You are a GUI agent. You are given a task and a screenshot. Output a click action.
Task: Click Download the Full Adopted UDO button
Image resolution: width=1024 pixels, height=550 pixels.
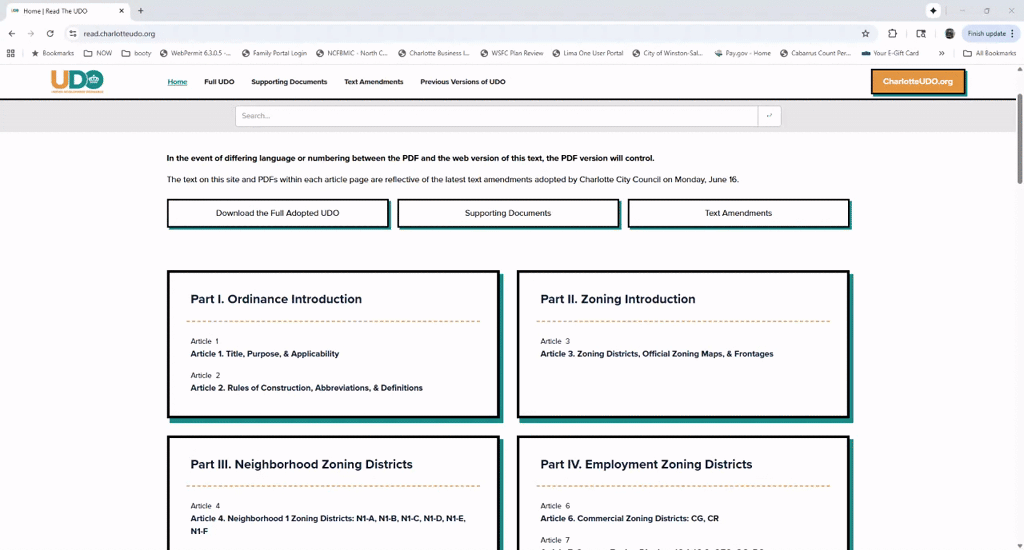coord(278,213)
